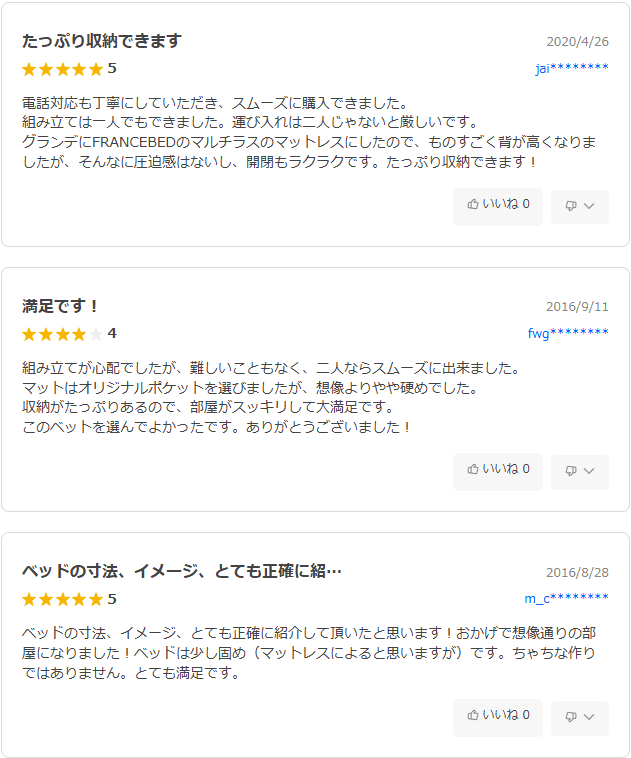
Task: Click the 5-star rating of the third review
Action: pyautogui.click(x=62, y=599)
